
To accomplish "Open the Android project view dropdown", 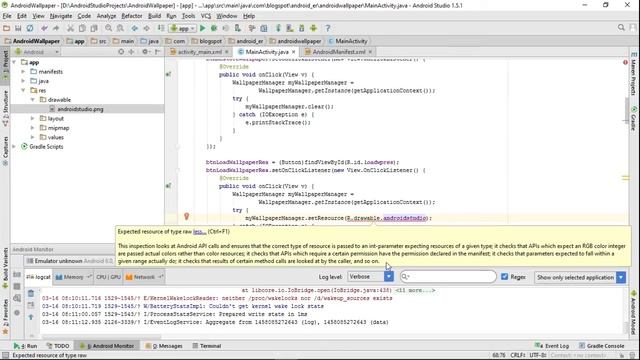I will pos(37,52).
